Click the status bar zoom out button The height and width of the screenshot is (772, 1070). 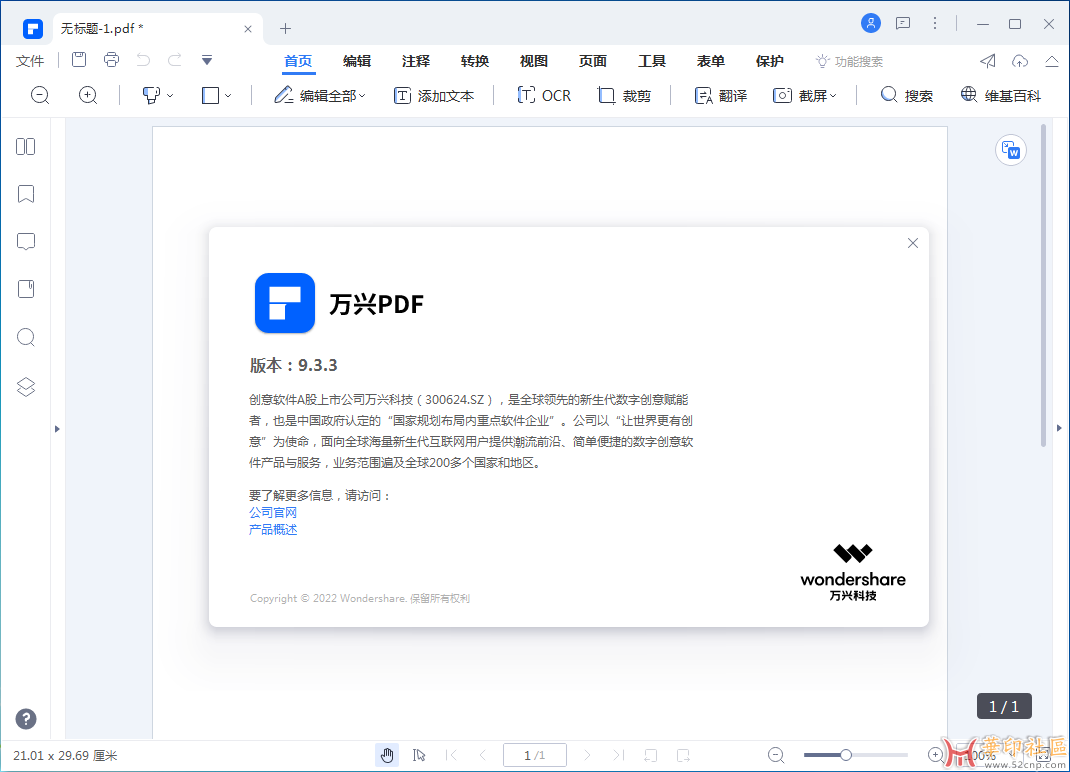point(776,755)
